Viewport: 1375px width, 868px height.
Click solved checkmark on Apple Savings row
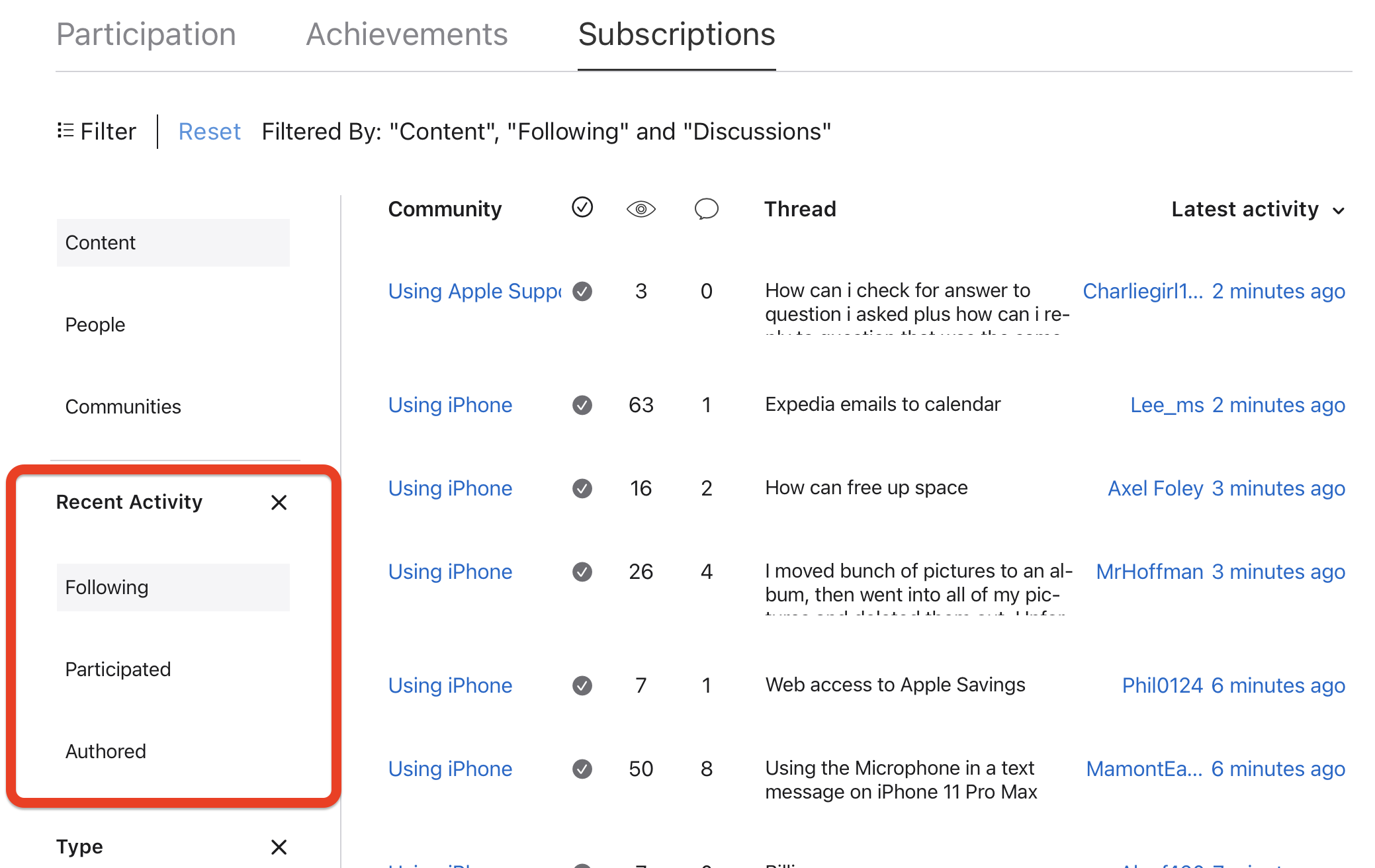pos(582,685)
